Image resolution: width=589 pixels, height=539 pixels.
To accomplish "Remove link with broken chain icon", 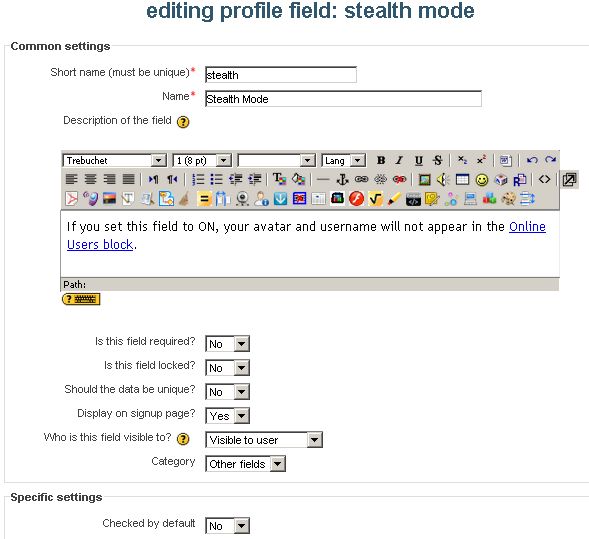I will [x=380, y=180].
